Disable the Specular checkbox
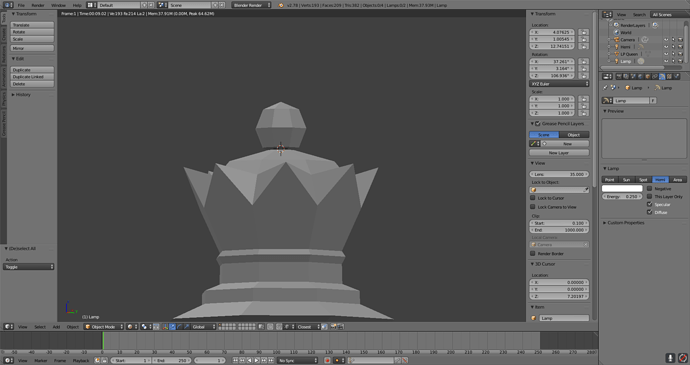 [x=650, y=204]
